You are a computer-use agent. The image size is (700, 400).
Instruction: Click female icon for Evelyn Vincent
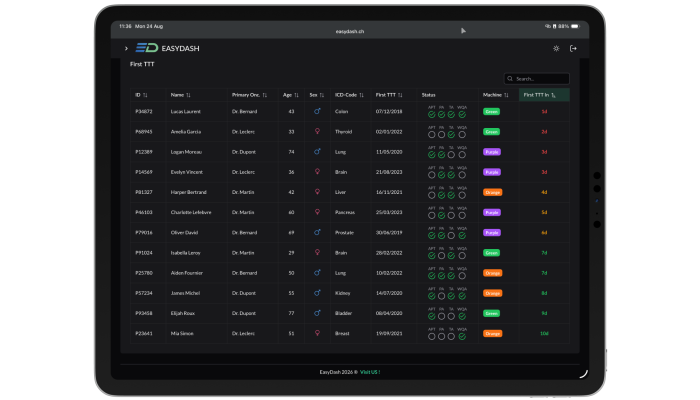tap(317, 171)
